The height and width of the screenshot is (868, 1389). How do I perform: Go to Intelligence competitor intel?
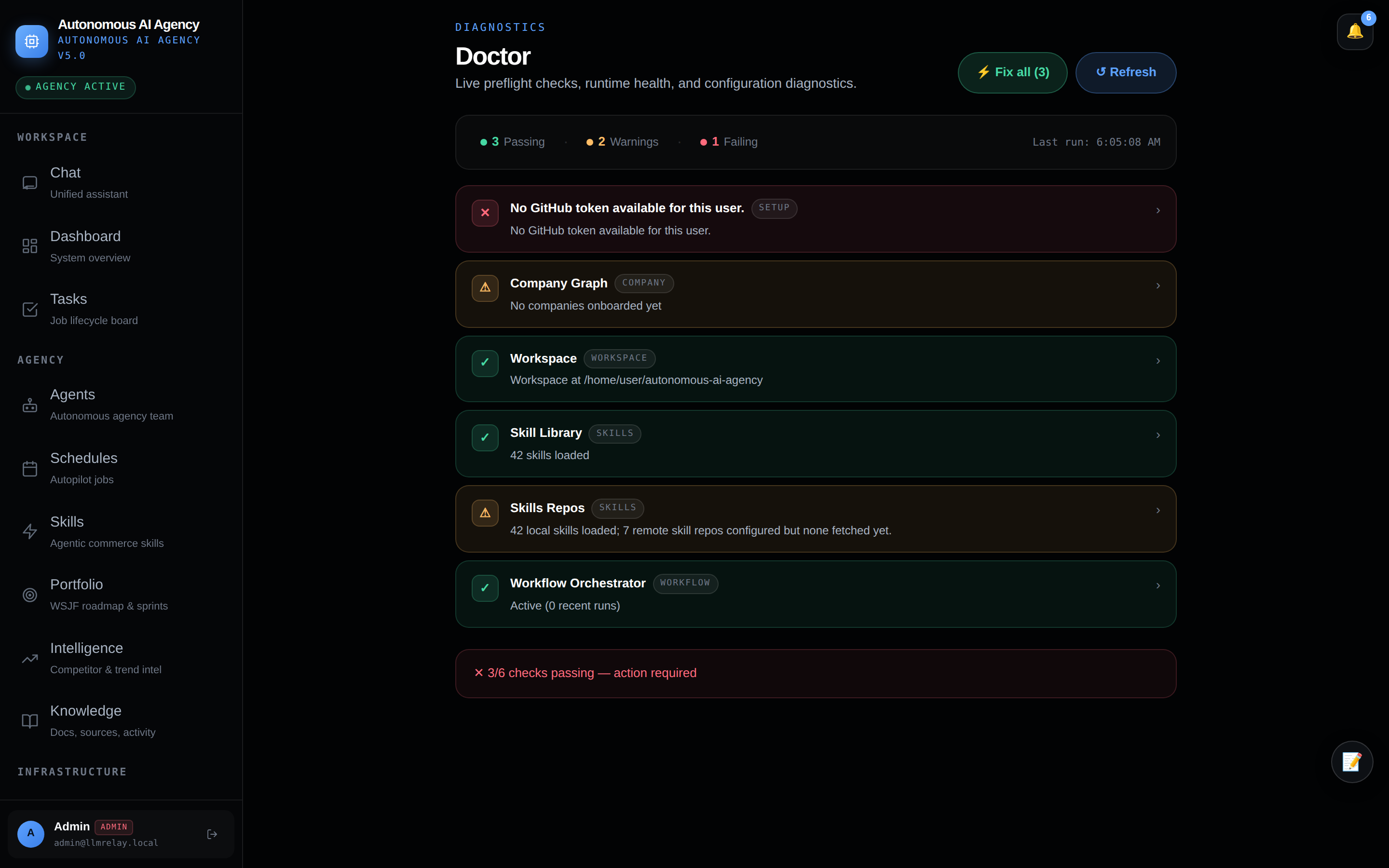pos(121,658)
